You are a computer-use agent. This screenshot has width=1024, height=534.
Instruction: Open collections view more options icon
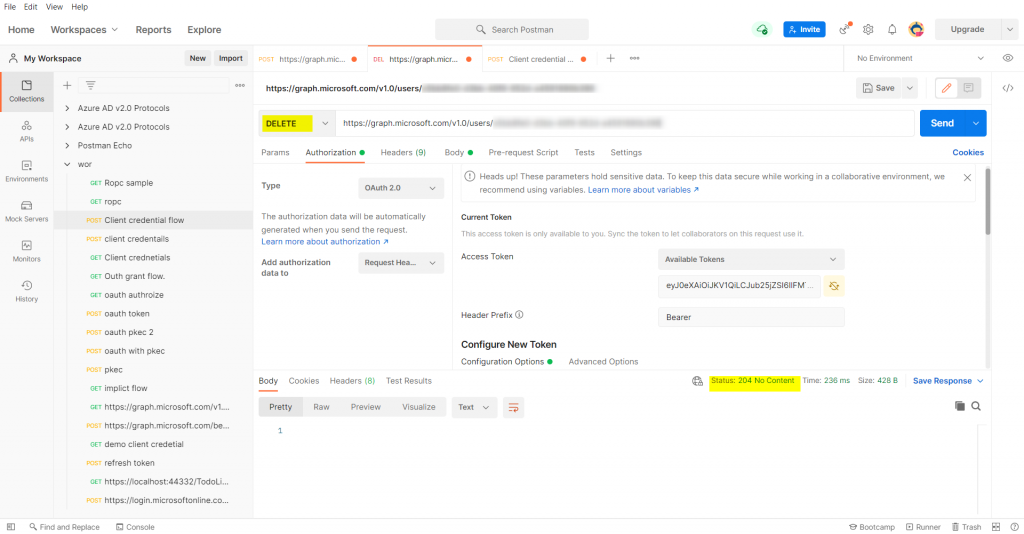click(x=240, y=86)
